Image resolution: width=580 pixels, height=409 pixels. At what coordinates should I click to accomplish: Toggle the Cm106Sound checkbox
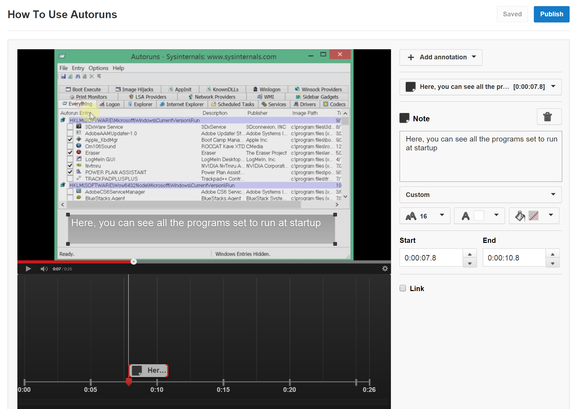tap(70, 146)
